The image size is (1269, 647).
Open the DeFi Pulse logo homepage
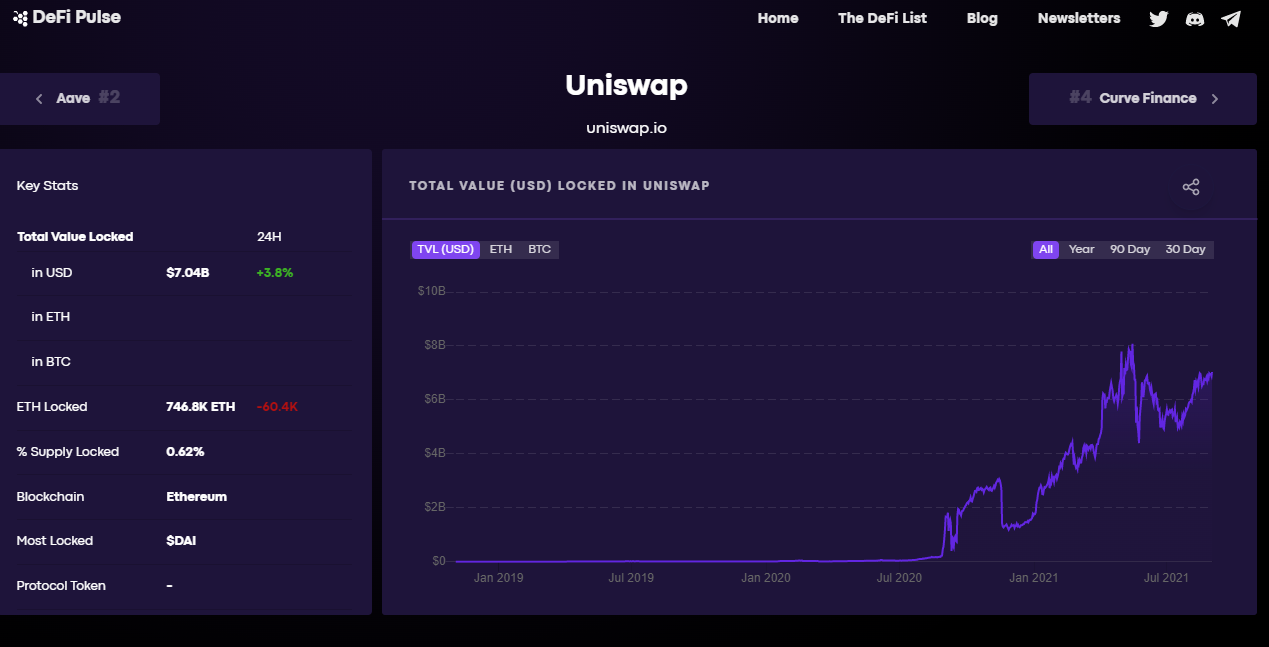(x=67, y=17)
